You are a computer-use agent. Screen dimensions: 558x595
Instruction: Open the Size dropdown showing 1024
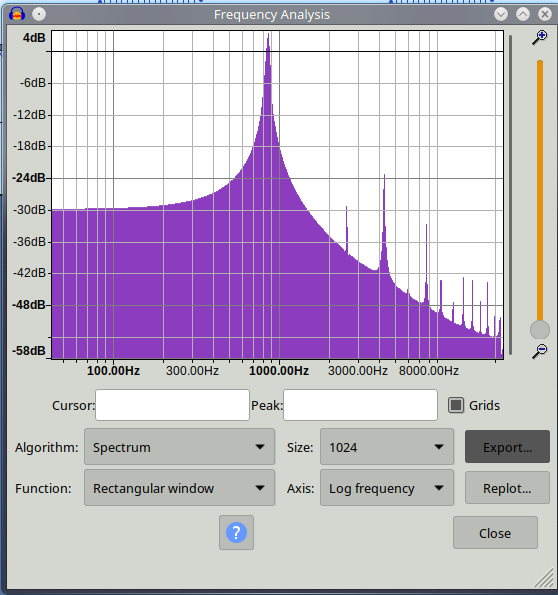coord(387,447)
